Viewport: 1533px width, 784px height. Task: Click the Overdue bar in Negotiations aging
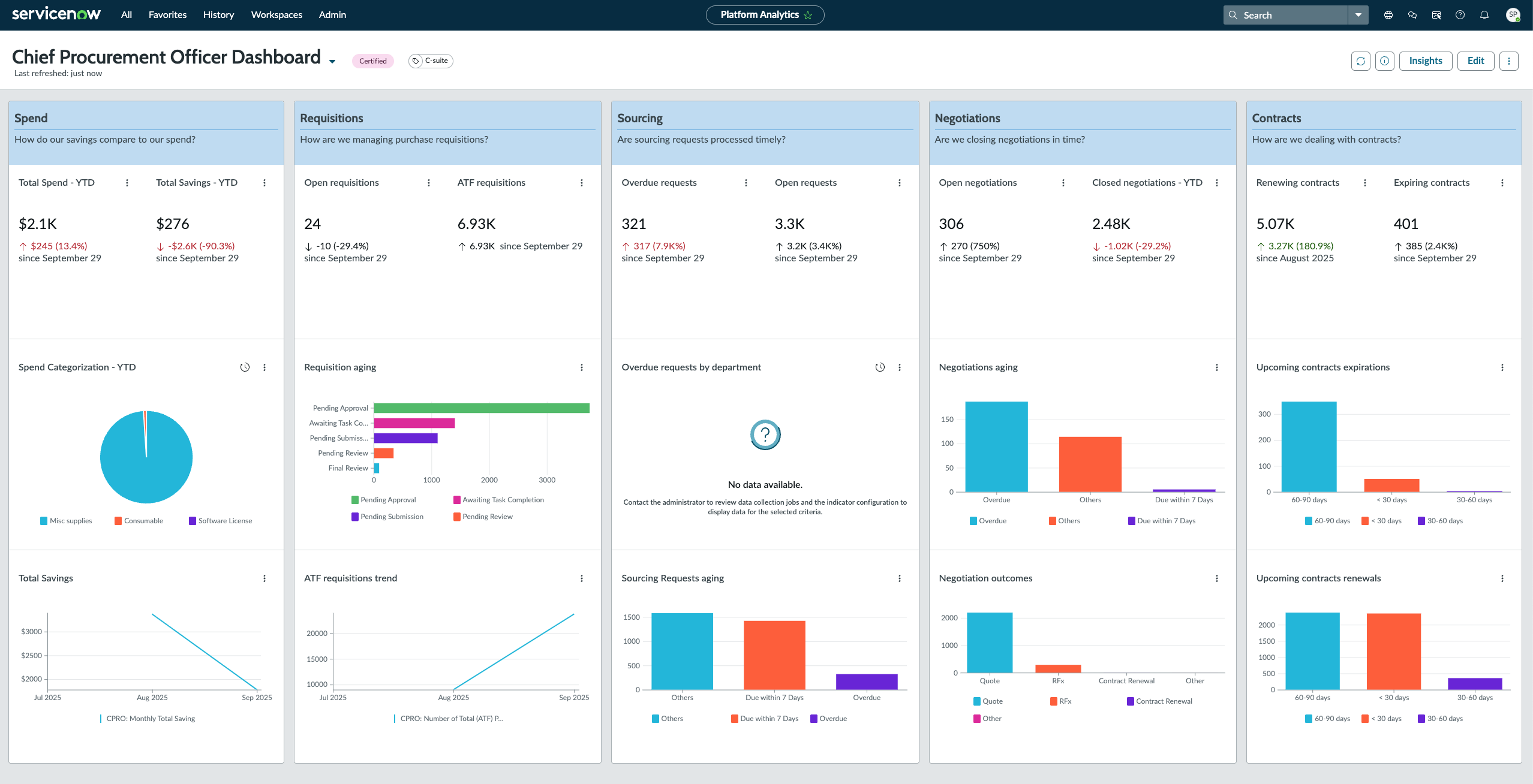tap(996, 447)
